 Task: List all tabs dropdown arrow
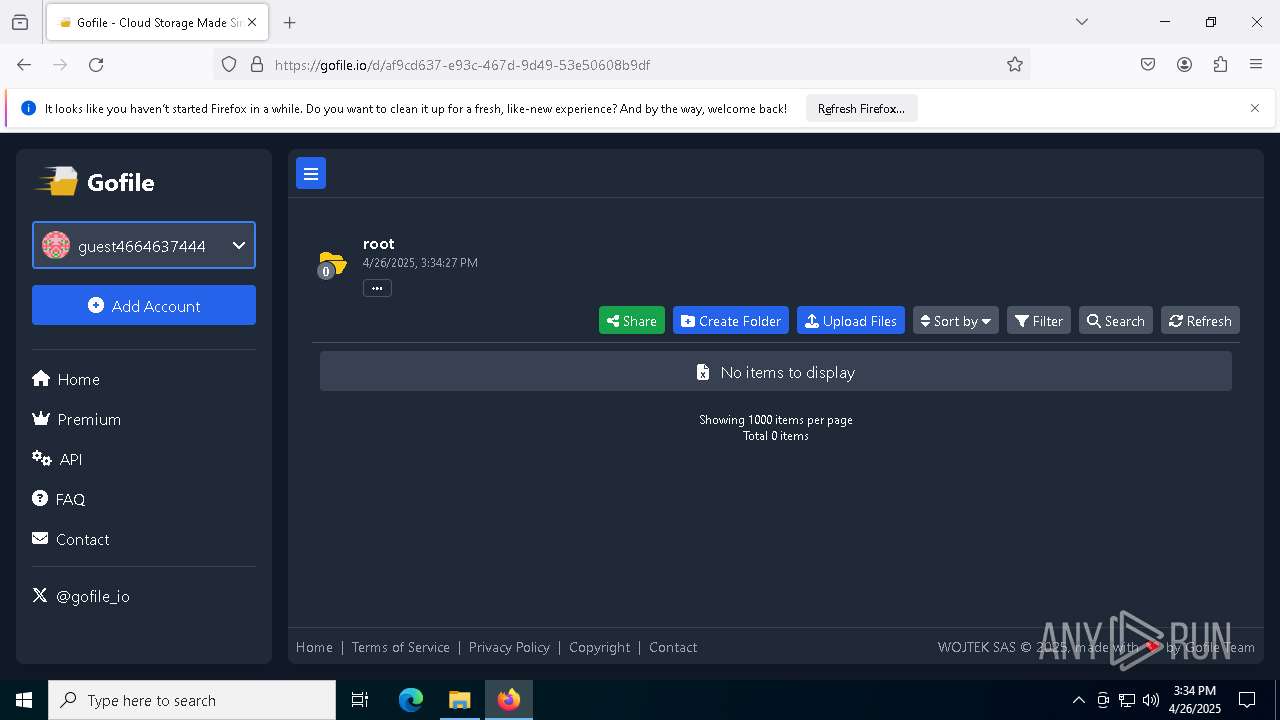tap(1082, 22)
